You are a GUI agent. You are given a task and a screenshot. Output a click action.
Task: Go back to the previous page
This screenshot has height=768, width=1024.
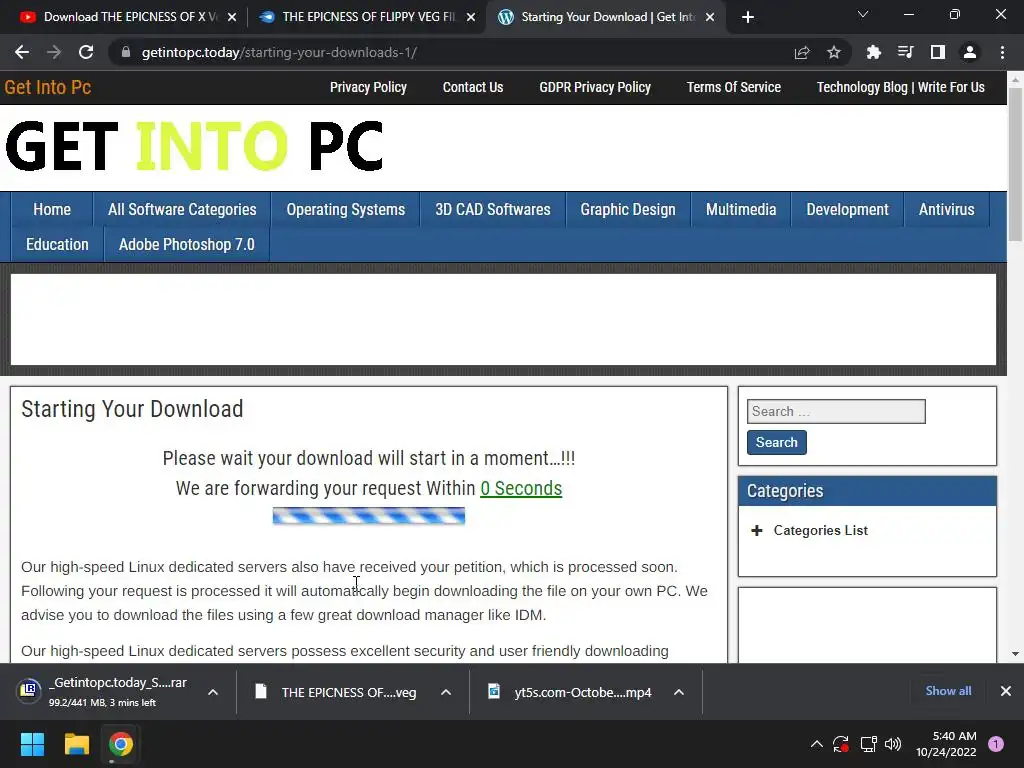click(22, 52)
